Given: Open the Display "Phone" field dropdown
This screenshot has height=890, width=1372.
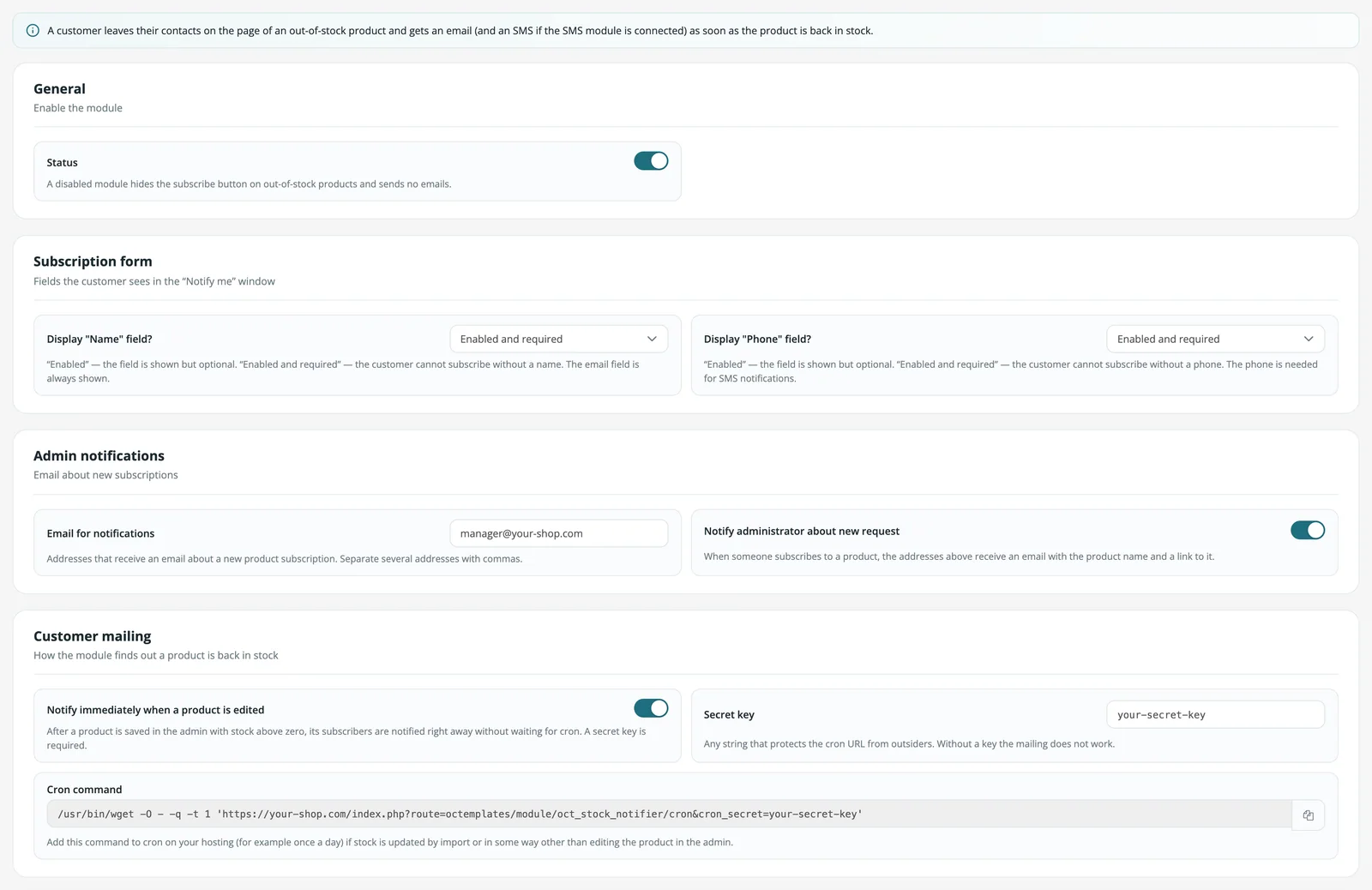Looking at the screenshot, I should tap(1215, 339).
